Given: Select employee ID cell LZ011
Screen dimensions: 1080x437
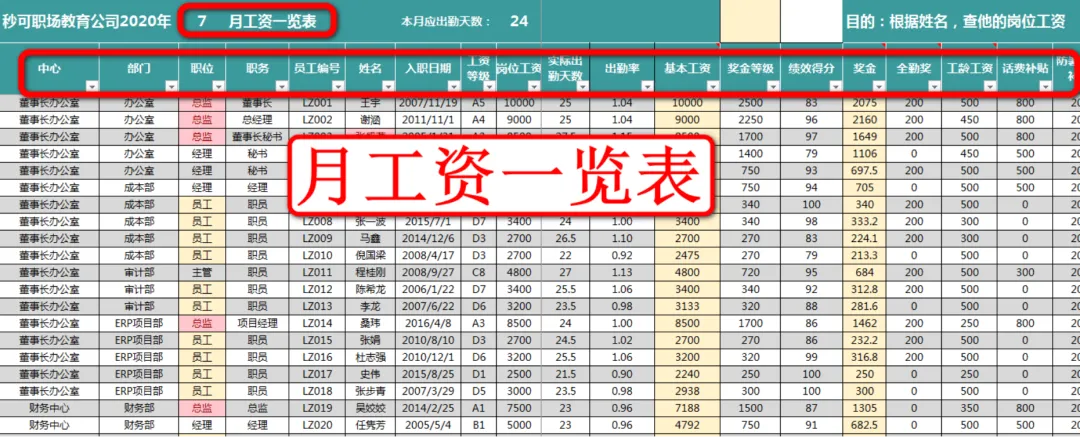Looking at the screenshot, I should pos(318,272).
